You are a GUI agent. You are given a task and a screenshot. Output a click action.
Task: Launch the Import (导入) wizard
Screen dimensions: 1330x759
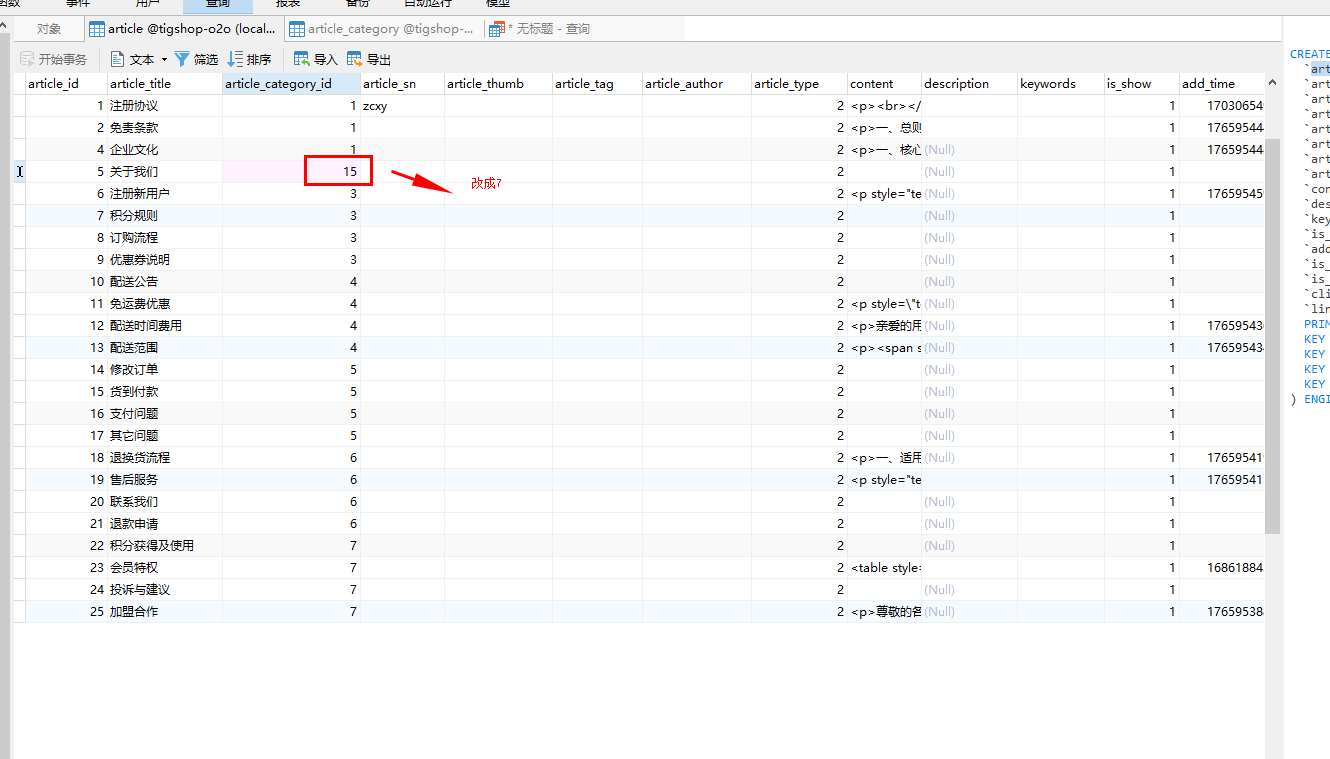click(x=301, y=60)
